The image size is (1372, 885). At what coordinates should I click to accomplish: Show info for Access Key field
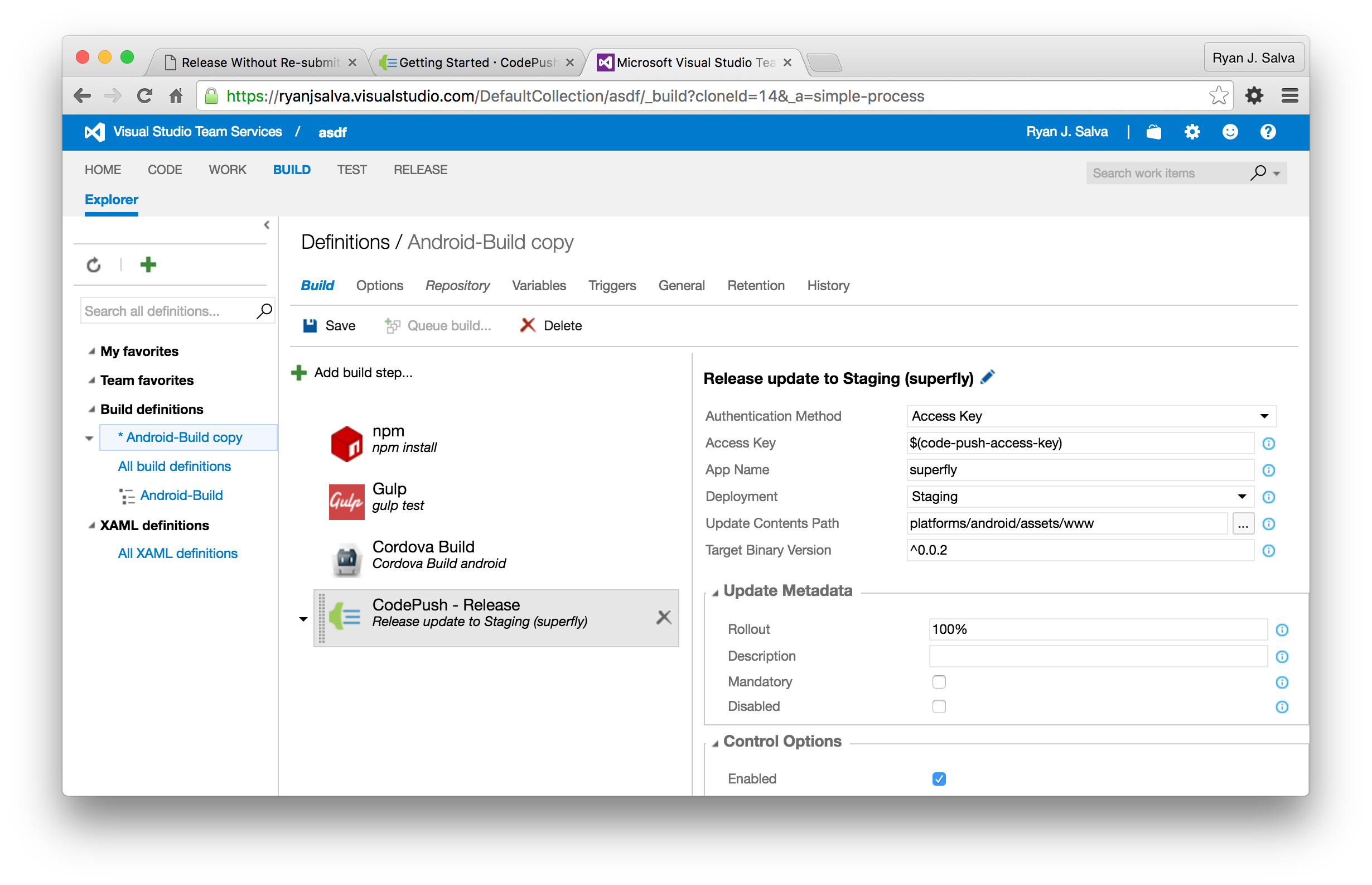1269,444
